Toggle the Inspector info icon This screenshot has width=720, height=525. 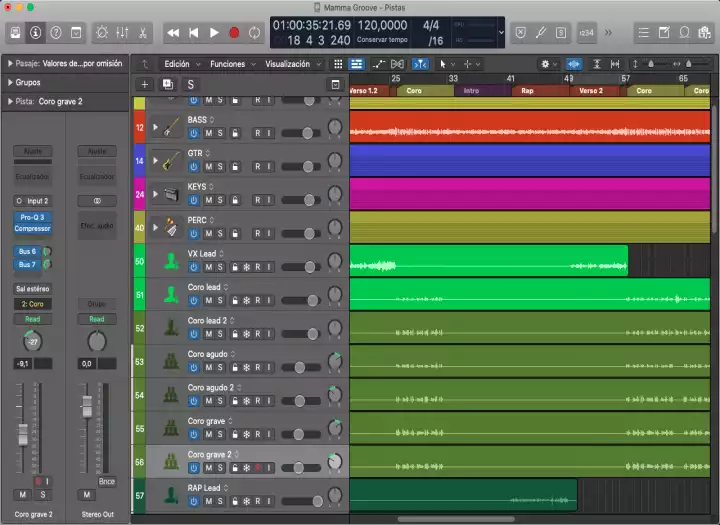click(x=35, y=33)
